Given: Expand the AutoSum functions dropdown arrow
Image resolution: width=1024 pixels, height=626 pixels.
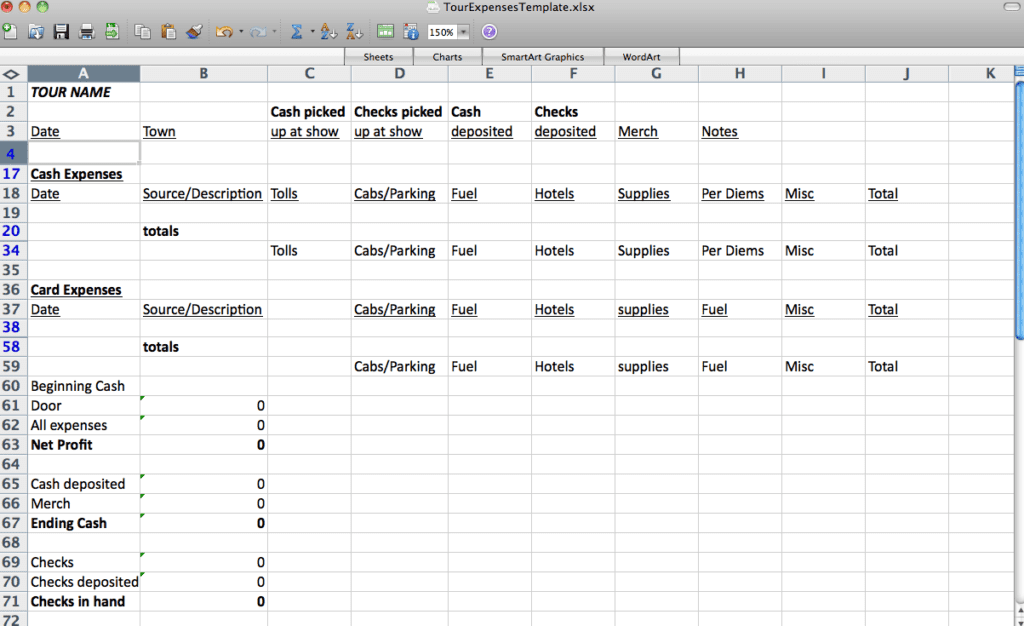Looking at the screenshot, I should pos(312,32).
